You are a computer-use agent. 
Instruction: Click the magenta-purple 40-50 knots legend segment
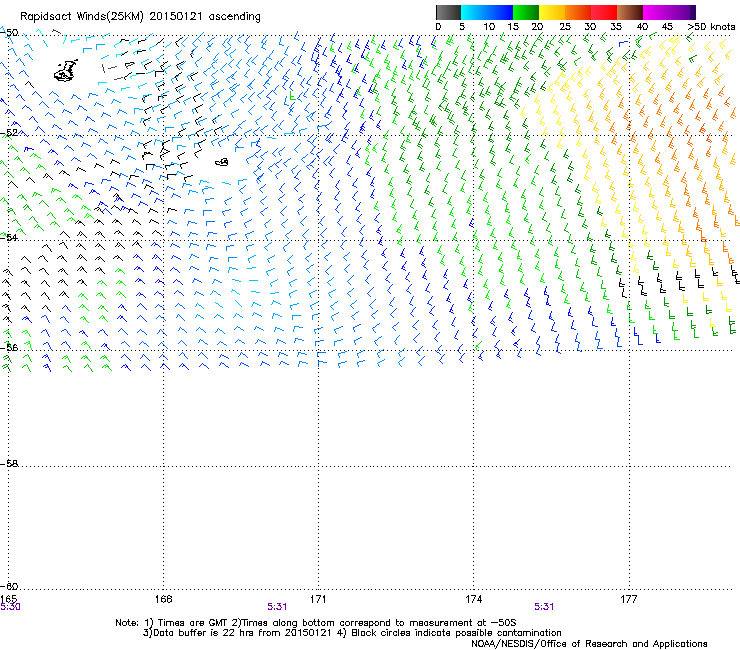click(x=669, y=12)
